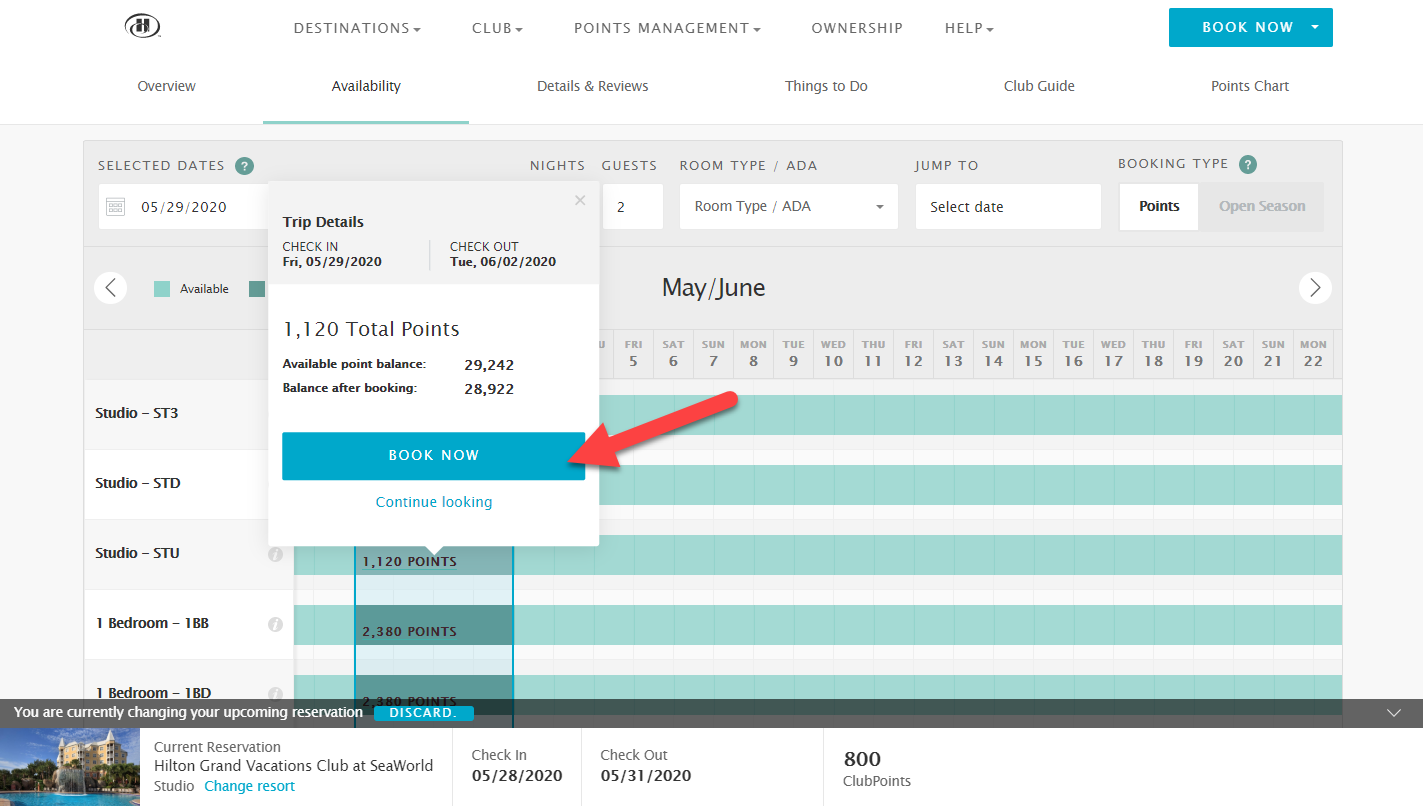Click the Hilton logo icon
Image resolution: width=1423 pixels, height=806 pixels.
coord(143,27)
